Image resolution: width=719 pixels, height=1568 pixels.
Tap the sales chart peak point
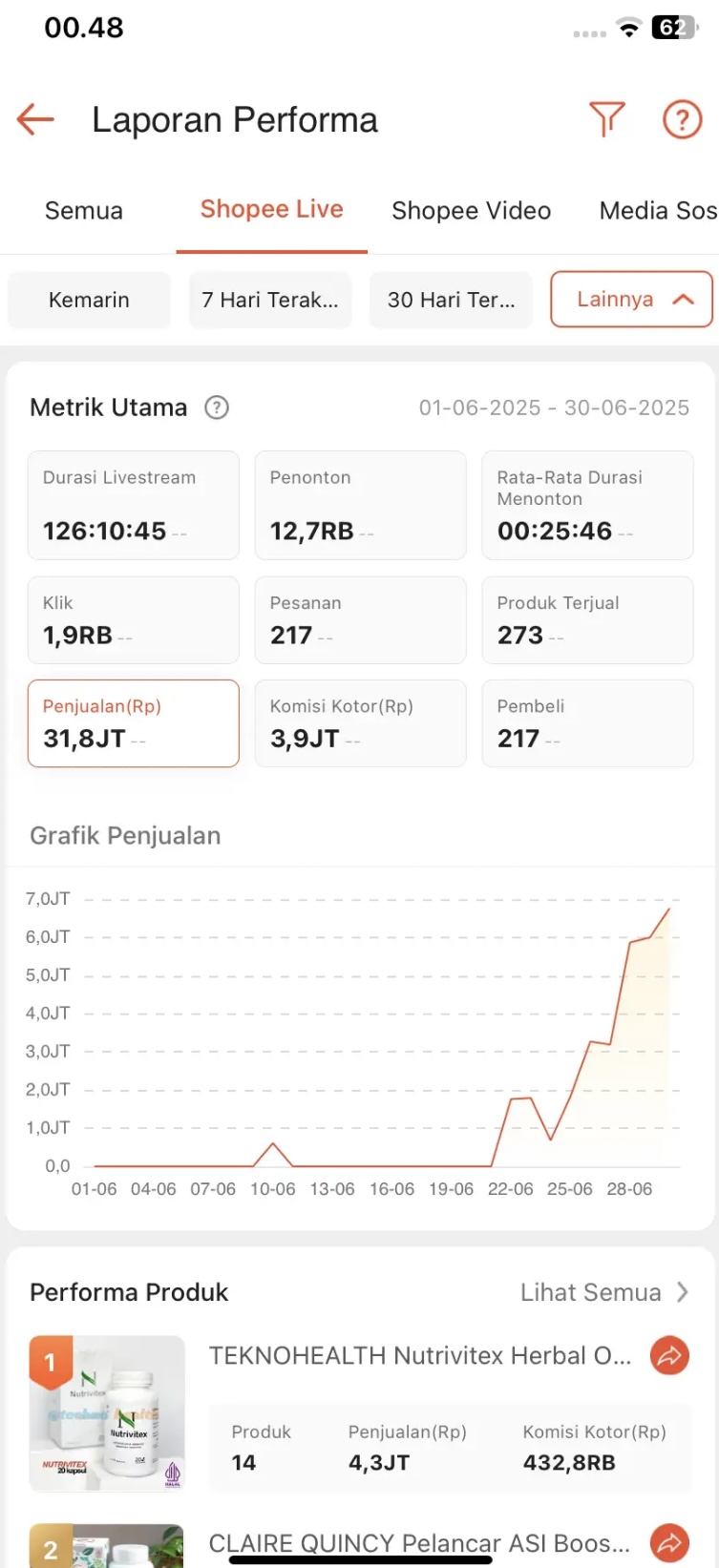[669, 909]
